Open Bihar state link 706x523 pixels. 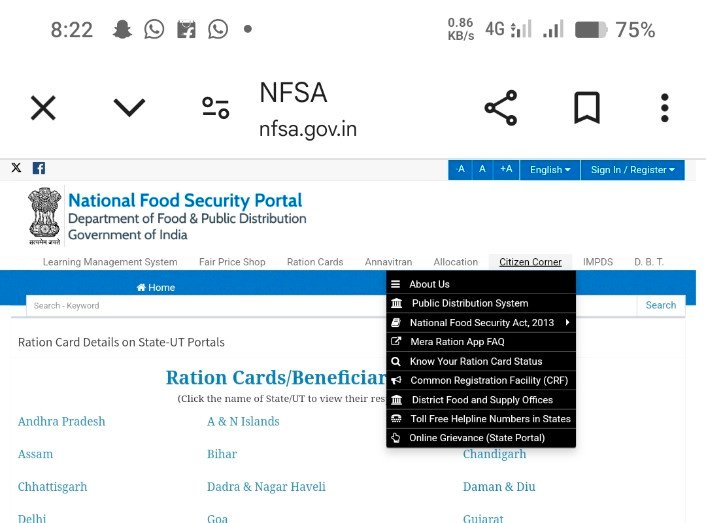[222, 454]
